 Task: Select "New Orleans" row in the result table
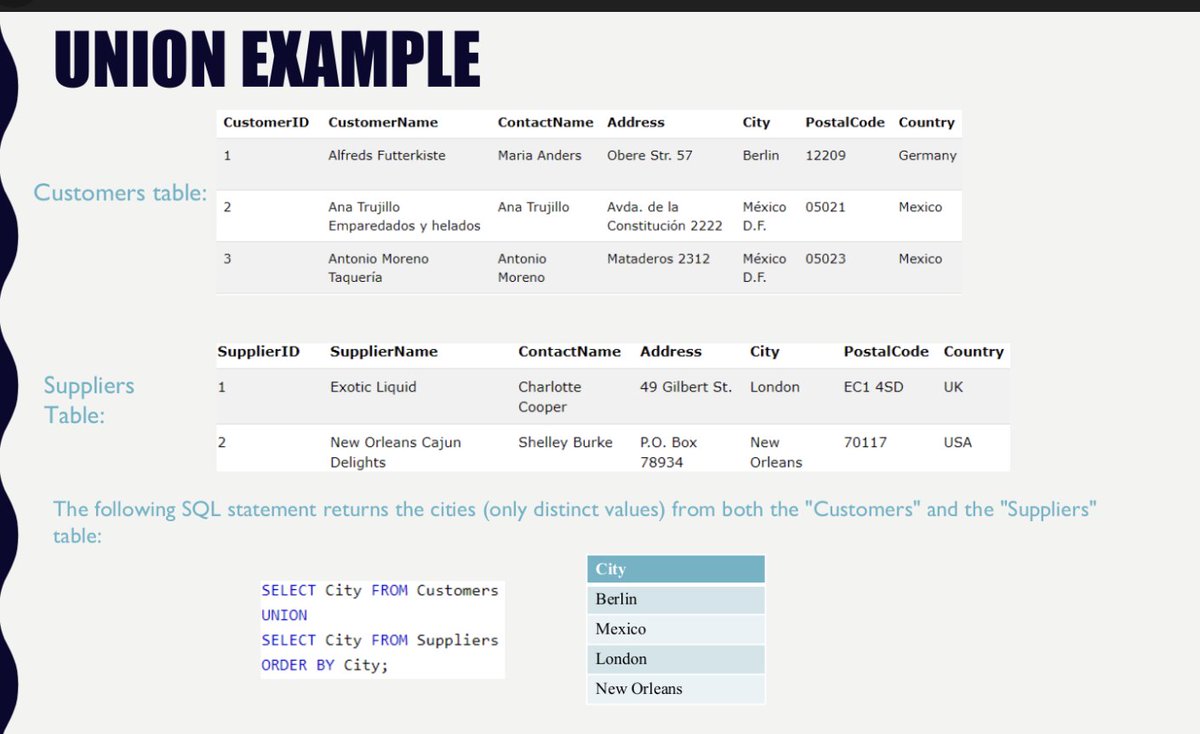coord(675,689)
